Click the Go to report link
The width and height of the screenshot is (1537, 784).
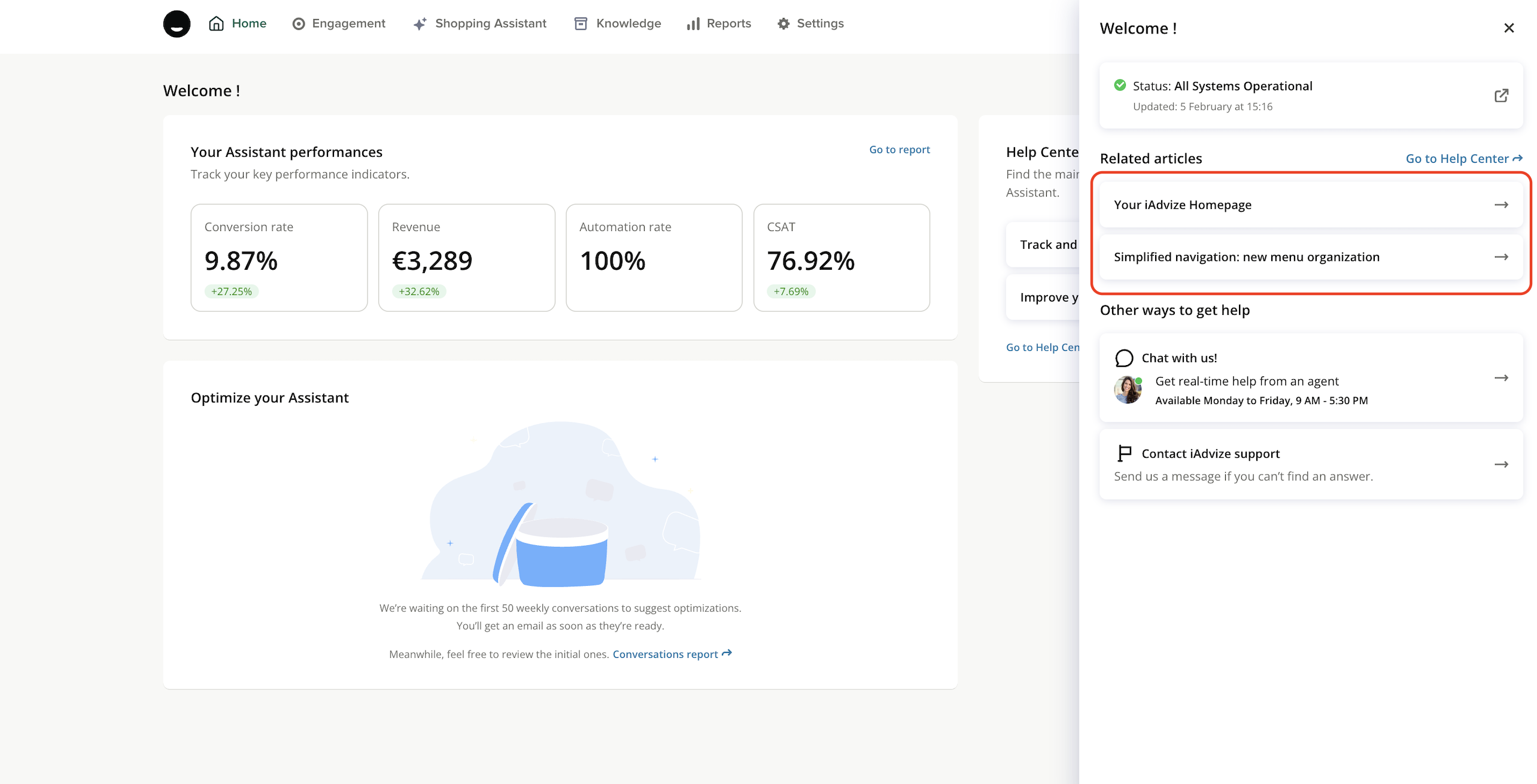click(x=899, y=150)
